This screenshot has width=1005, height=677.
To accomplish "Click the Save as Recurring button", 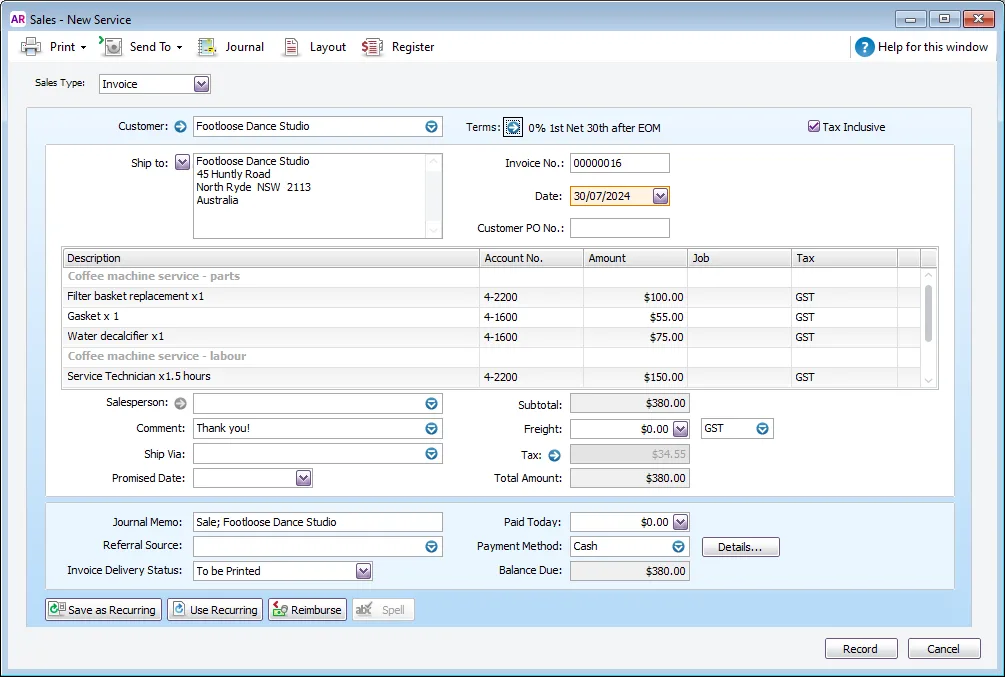I will (103, 610).
